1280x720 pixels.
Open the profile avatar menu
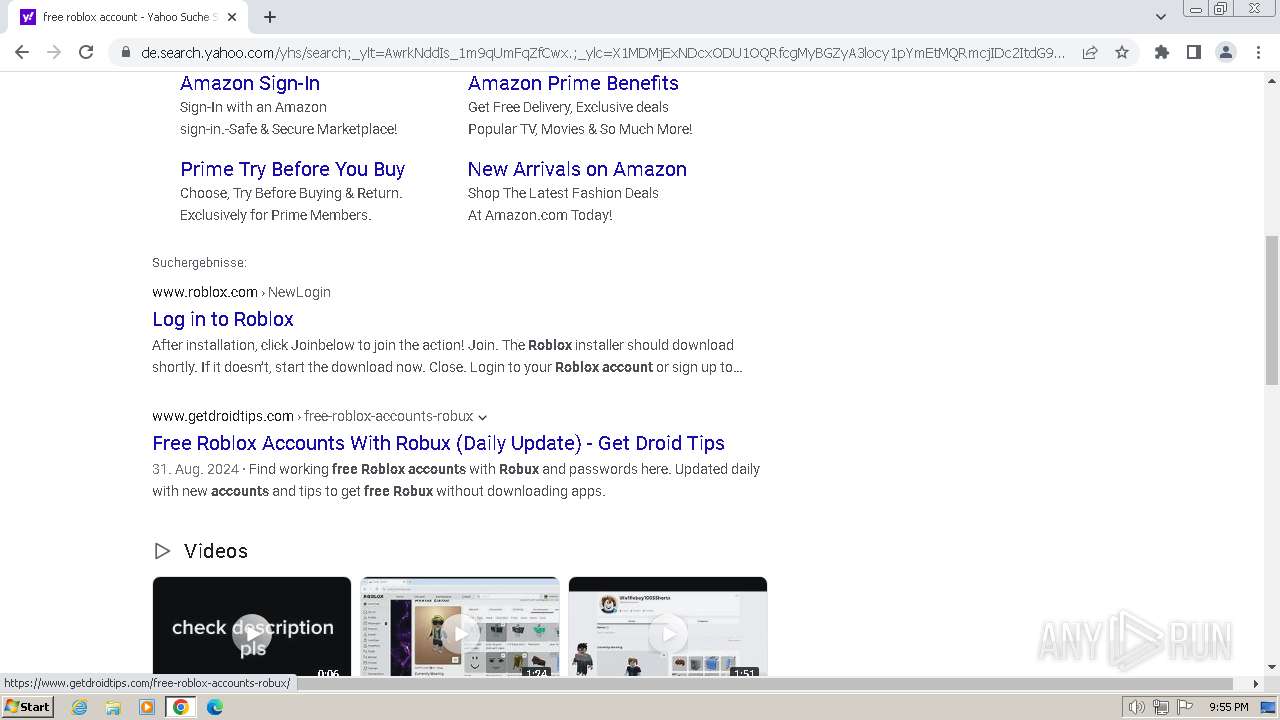1226,53
